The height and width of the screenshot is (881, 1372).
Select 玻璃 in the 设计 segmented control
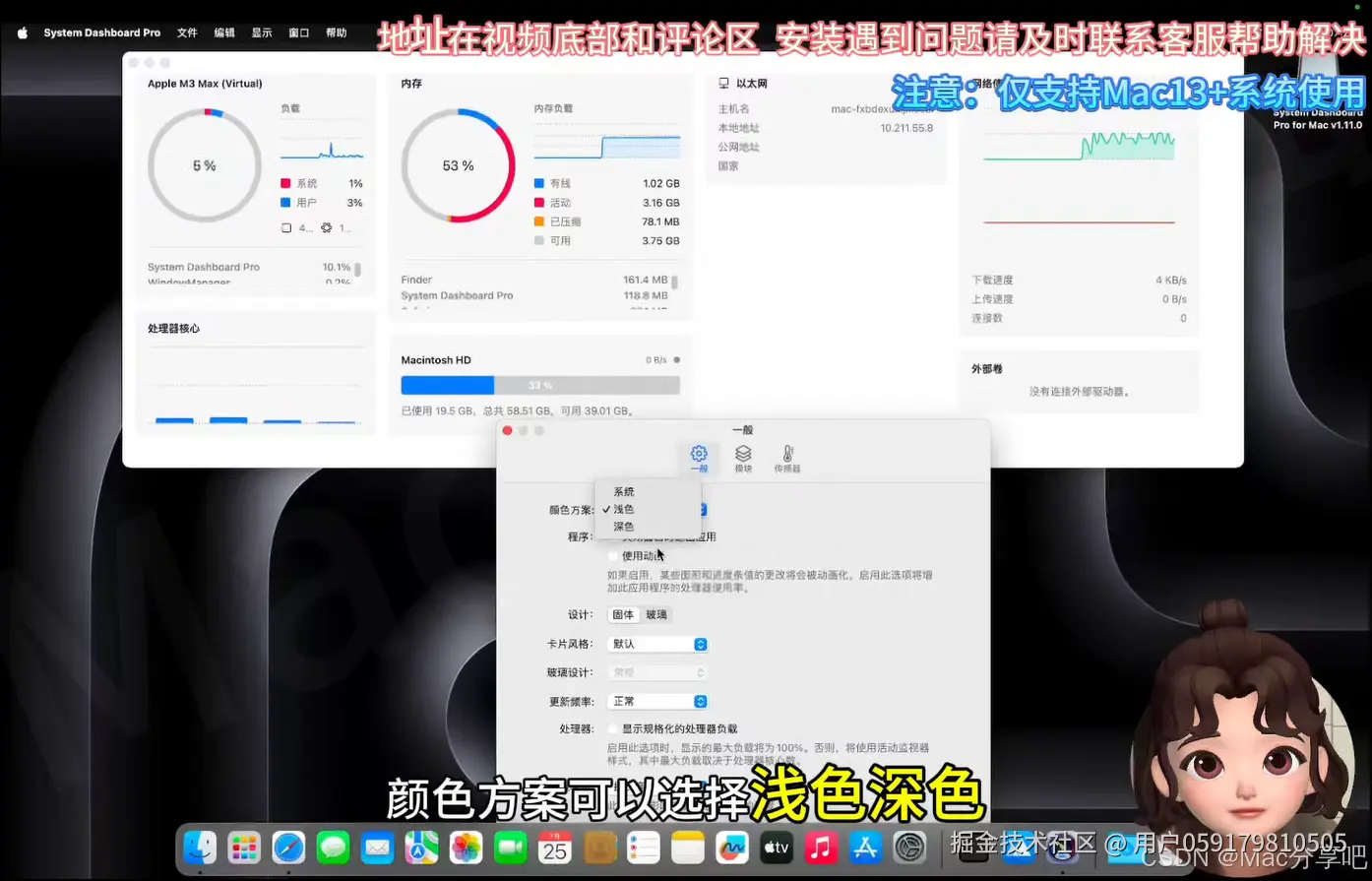tap(655, 614)
